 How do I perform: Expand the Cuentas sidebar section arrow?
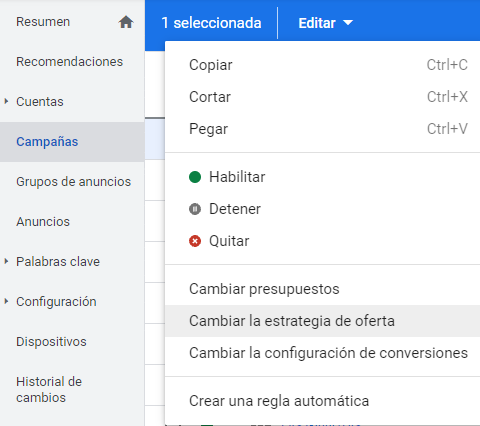(6, 101)
